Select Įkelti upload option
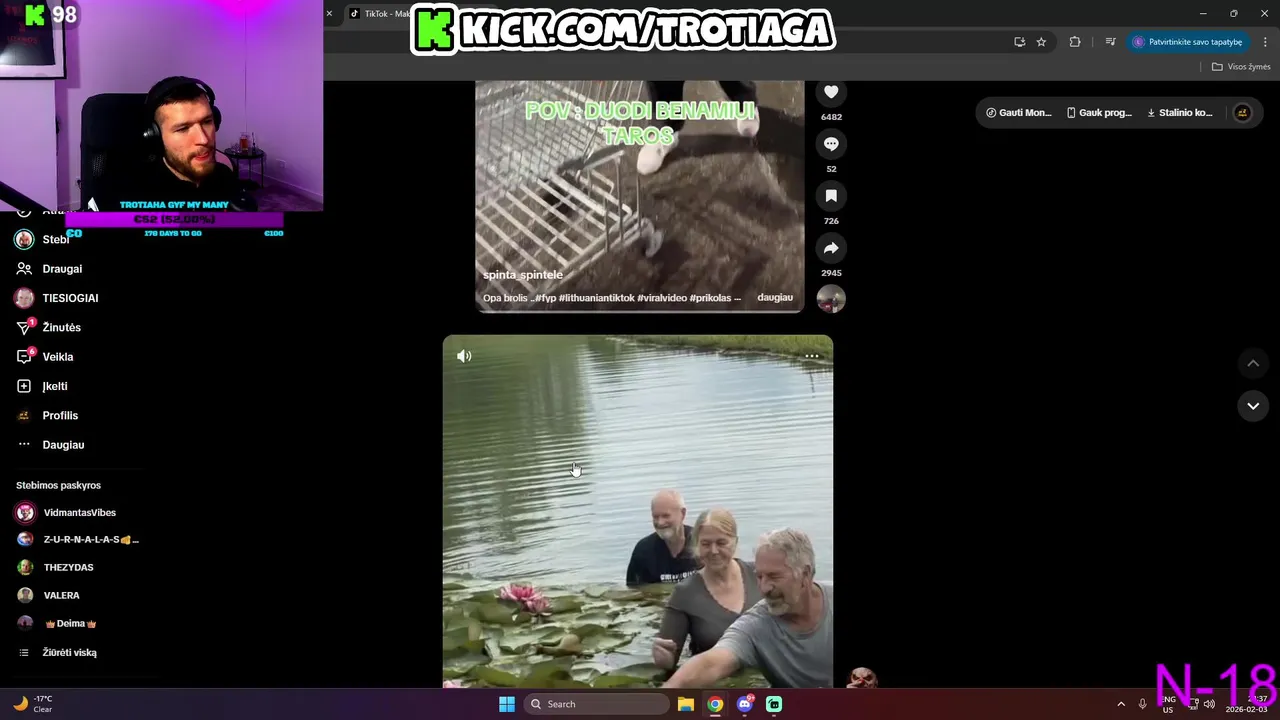Viewport: 1280px width, 720px height. (x=55, y=386)
